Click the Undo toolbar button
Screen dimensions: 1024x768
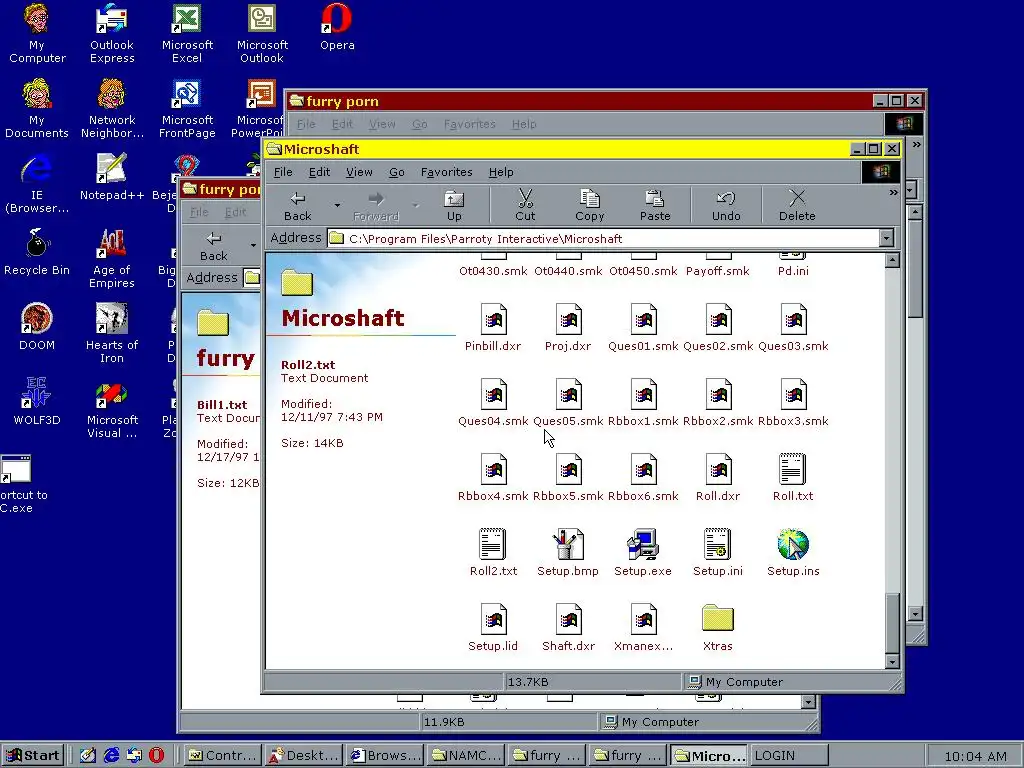(726, 204)
